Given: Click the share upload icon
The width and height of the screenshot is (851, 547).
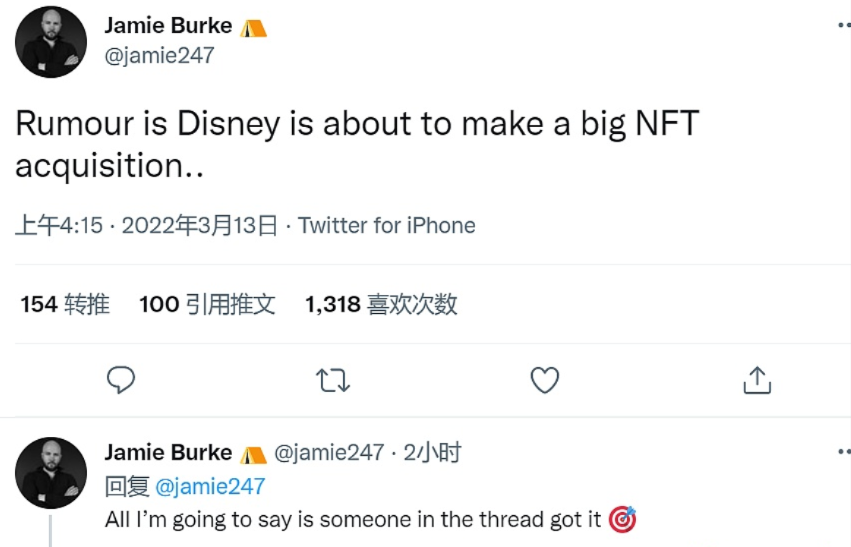Looking at the screenshot, I should 757,380.
